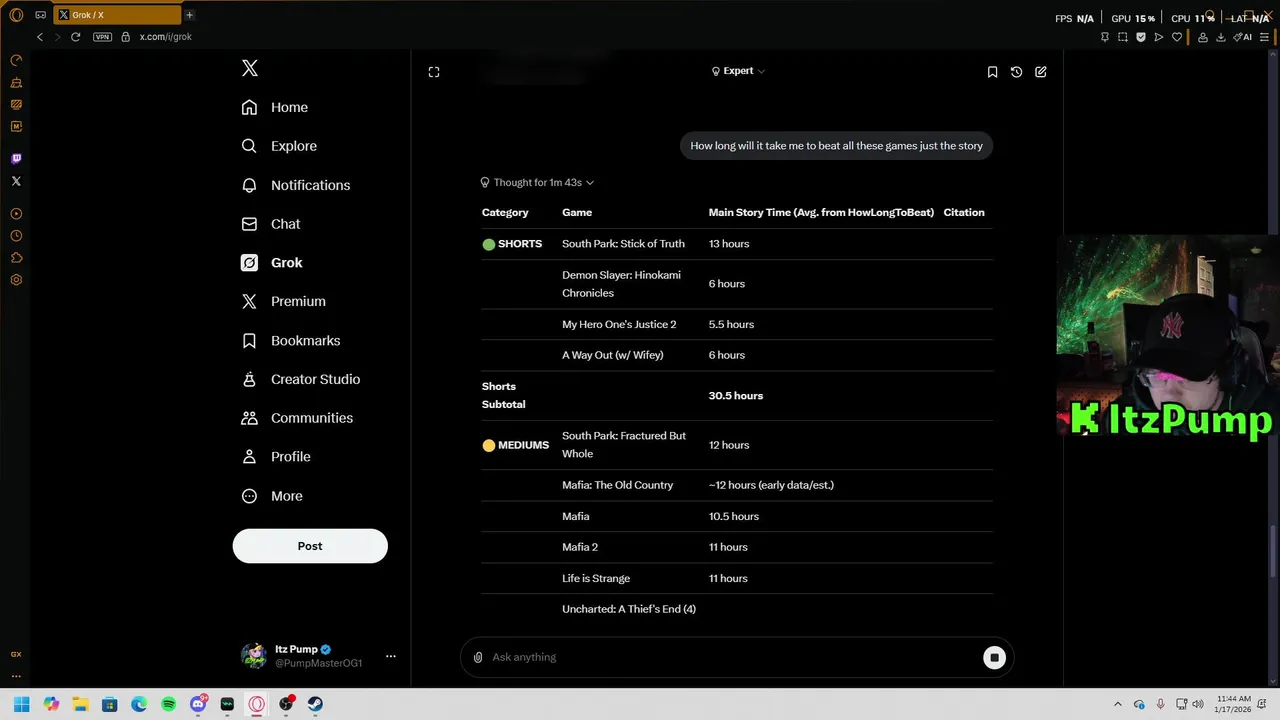Screen dimensions: 1280x720
Task: Click 'Demon Slayer: Hinokami Chronicles' cell
Action: [621, 284]
